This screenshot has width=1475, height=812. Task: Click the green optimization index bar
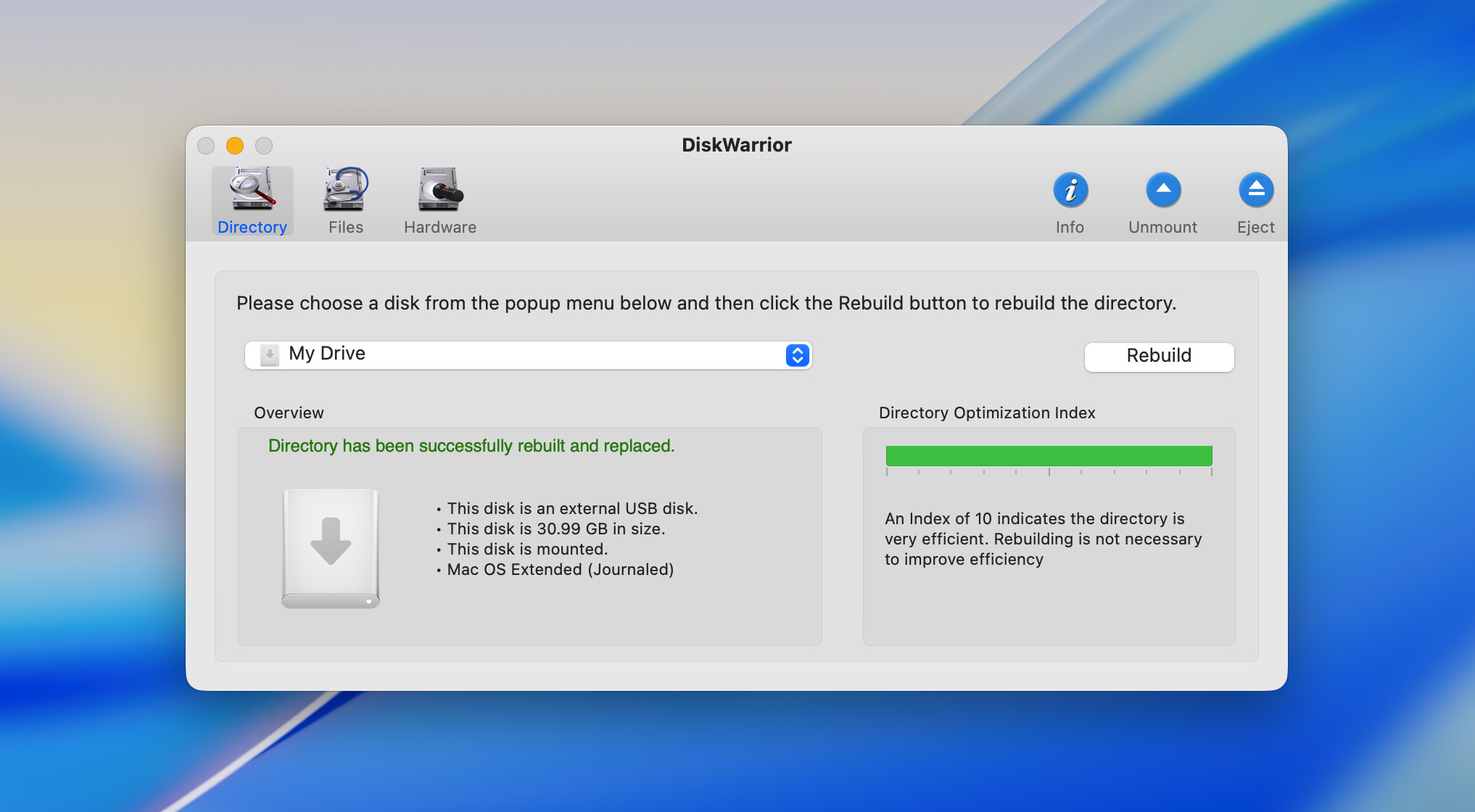tap(1049, 456)
